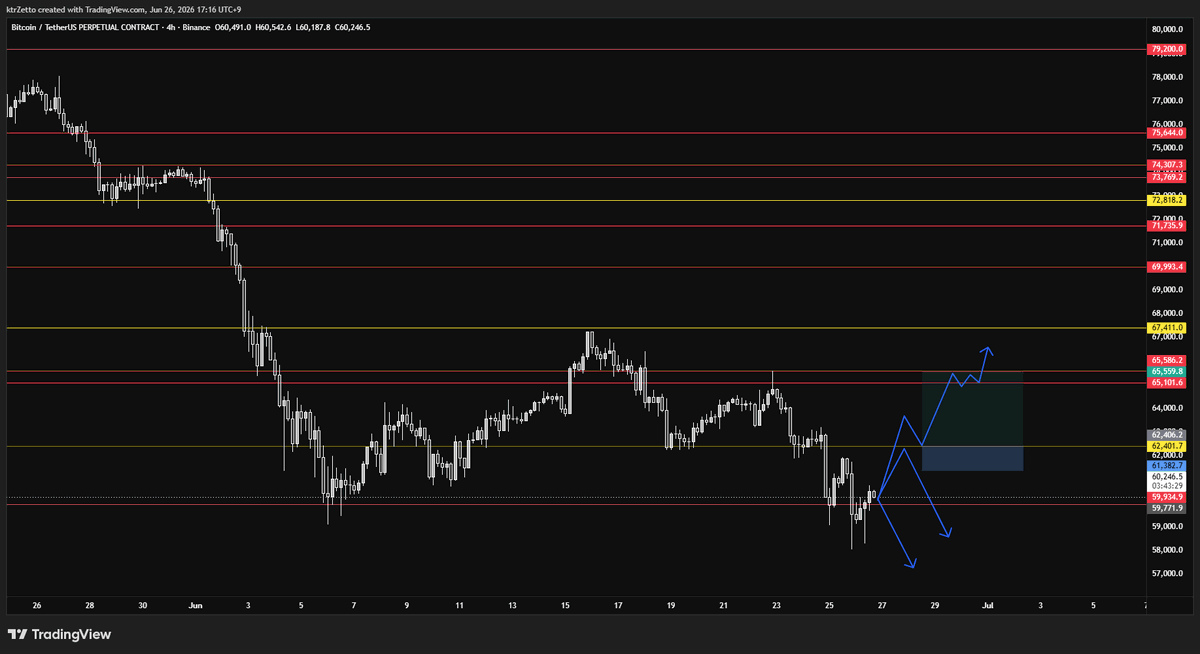The height and width of the screenshot is (654, 1200).
Task: Click the 64,000.0 price axis tick
Action: click(1168, 408)
